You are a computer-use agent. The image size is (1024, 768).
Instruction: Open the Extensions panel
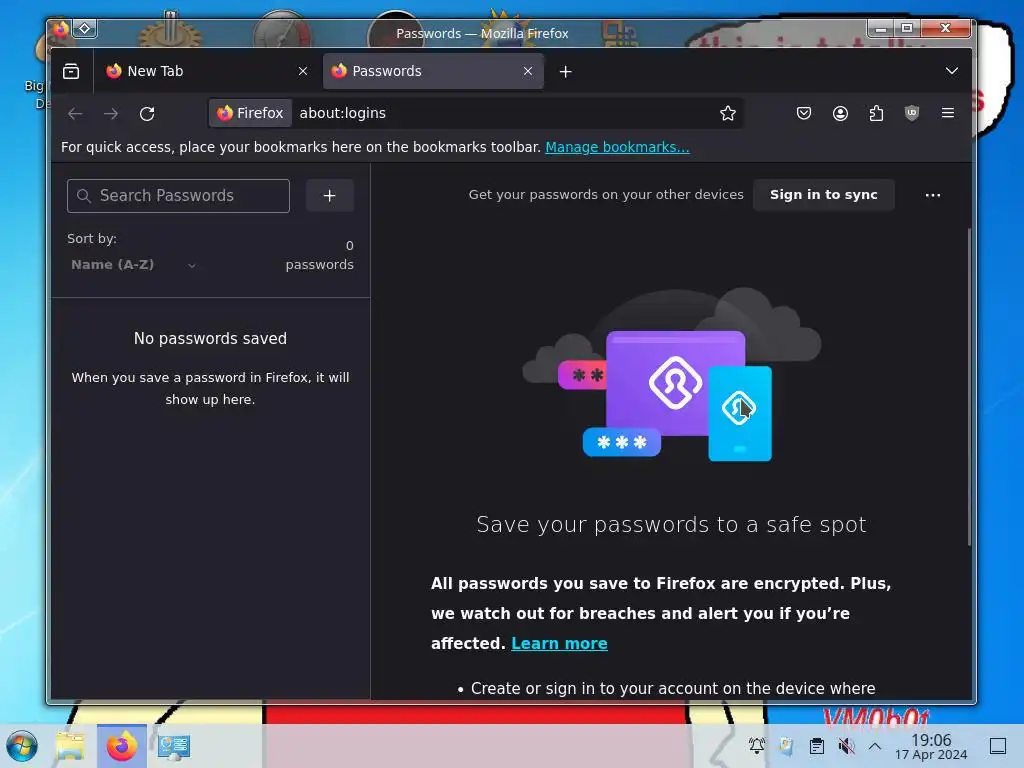(x=876, y=114)
